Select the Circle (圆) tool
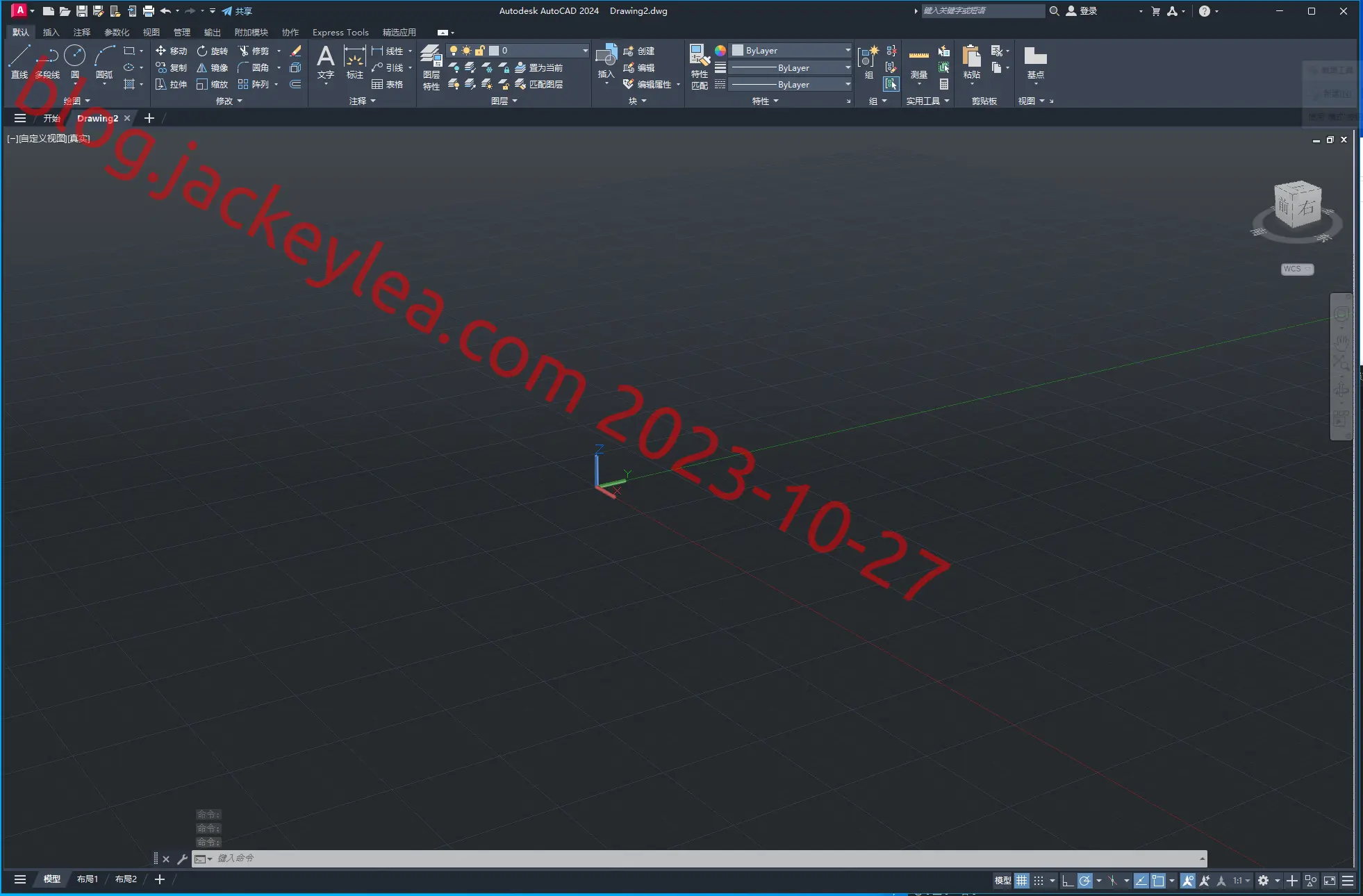Screen dimensions: 1363x896 pos(74,61)
